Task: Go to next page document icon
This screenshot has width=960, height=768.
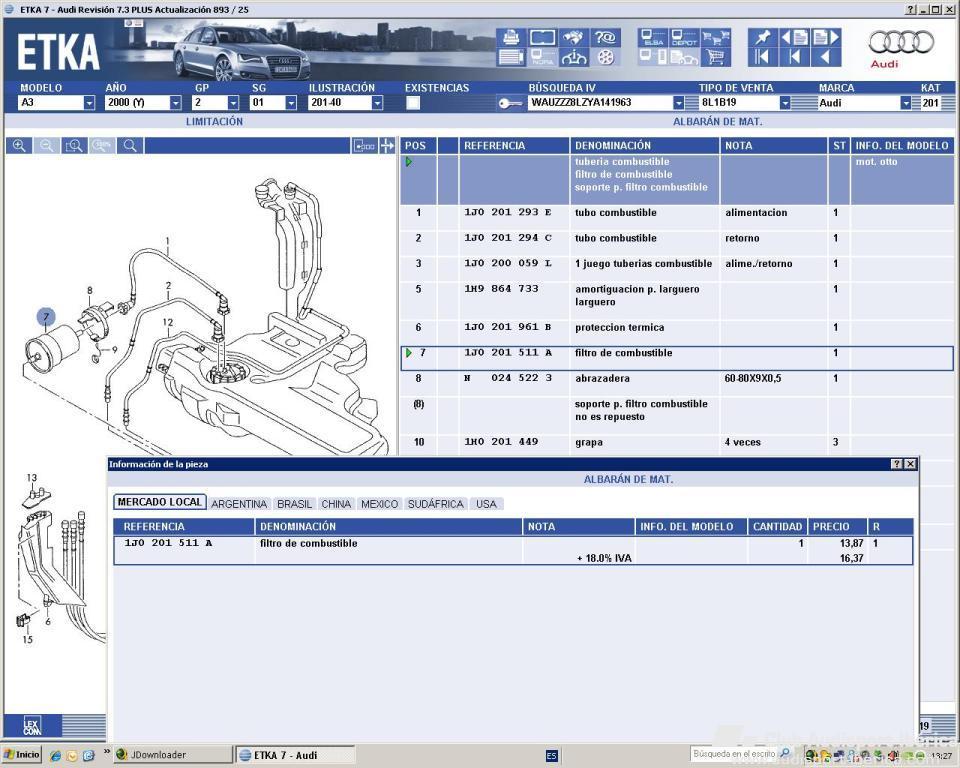Action: pos(825,37)
